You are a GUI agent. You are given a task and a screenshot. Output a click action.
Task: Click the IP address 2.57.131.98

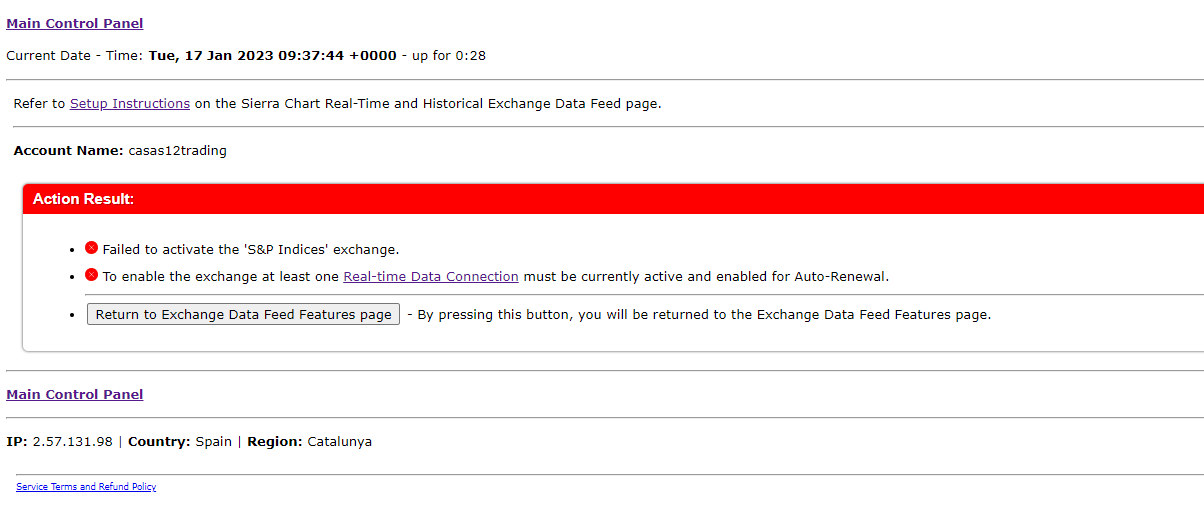tap(73, 441)
